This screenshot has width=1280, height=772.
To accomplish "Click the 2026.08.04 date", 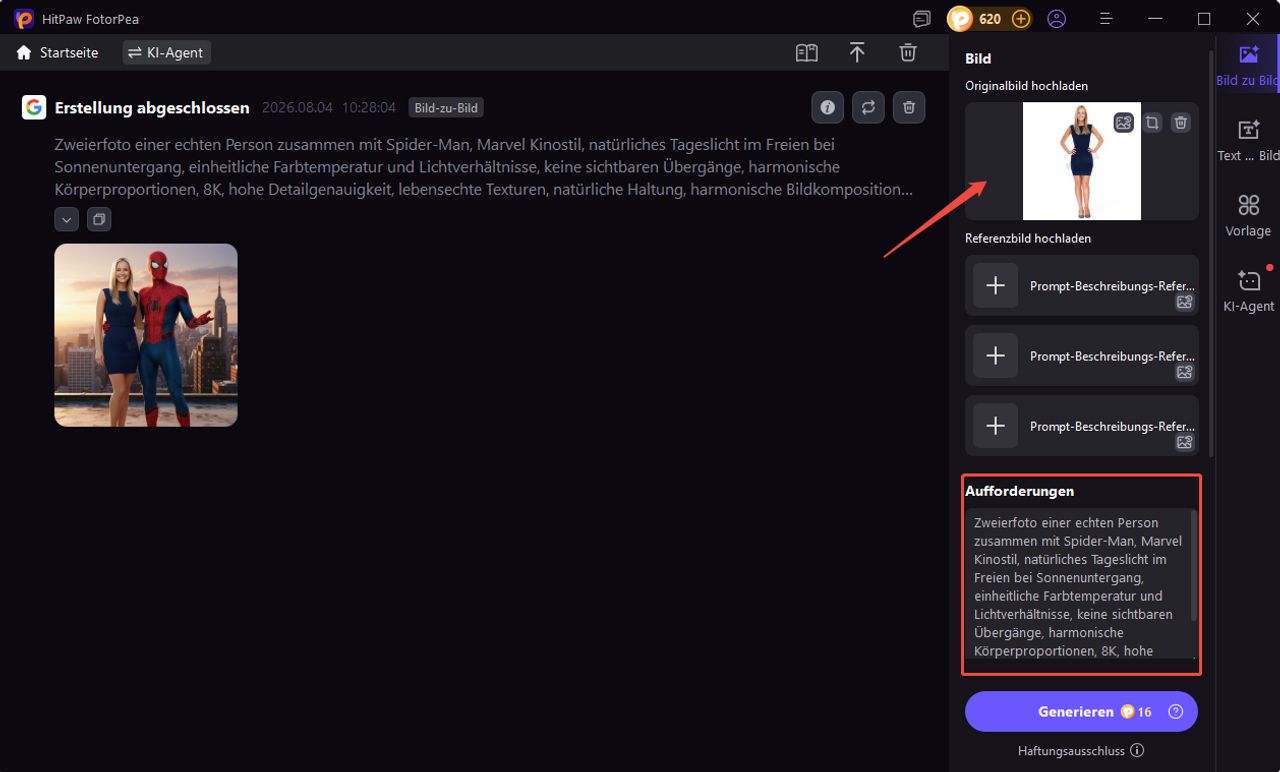I will [x=296, y=107].
